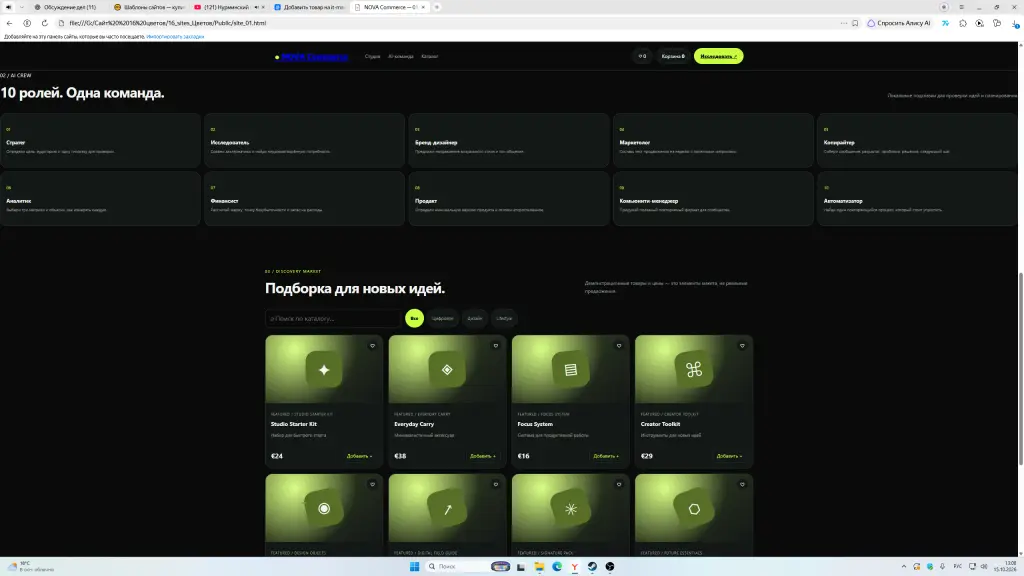
Task: Reload the page with browser refresh icon
Action: [x=44, y=23]
